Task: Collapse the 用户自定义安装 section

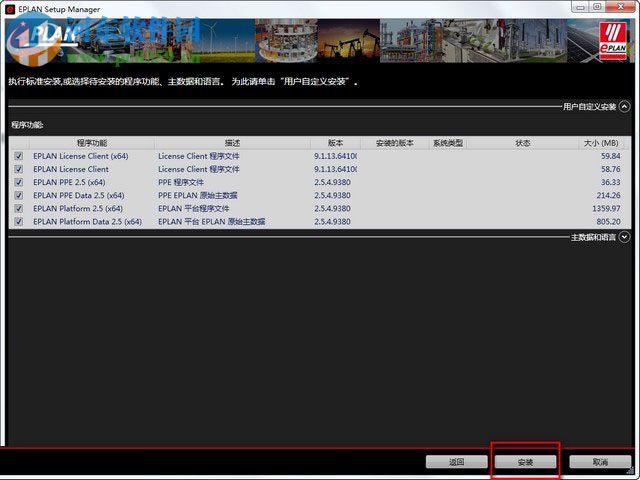Action: pos(624,107)
